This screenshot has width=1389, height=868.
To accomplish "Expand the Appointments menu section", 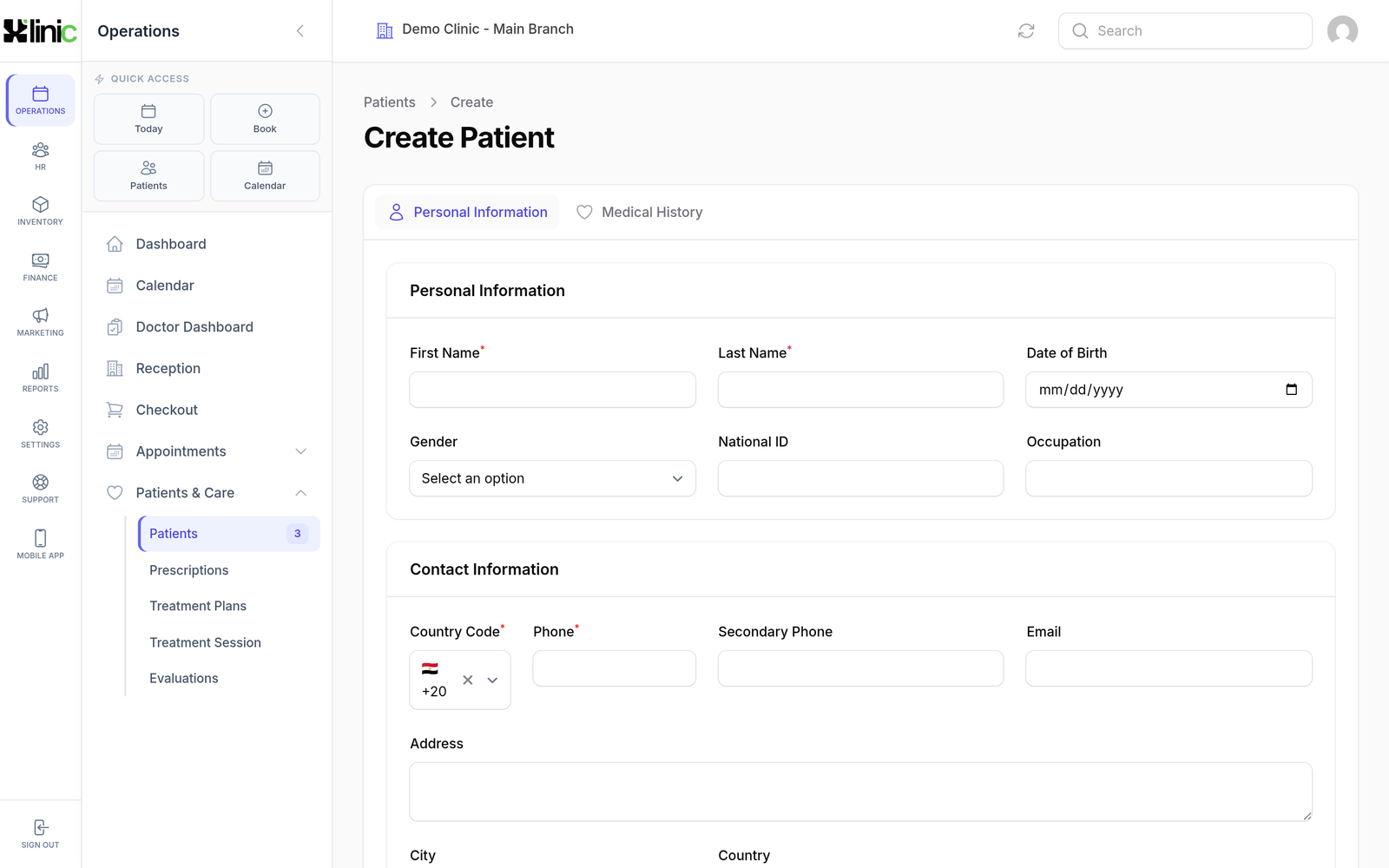I will (x=207, y=451).
